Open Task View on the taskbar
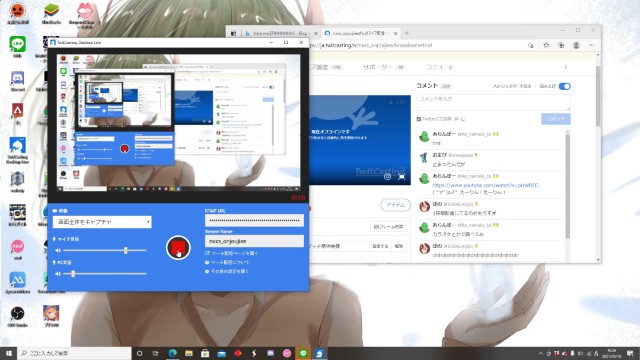This screenshot has width=640, height=360. pyautogui.click(x=156, y=353)
